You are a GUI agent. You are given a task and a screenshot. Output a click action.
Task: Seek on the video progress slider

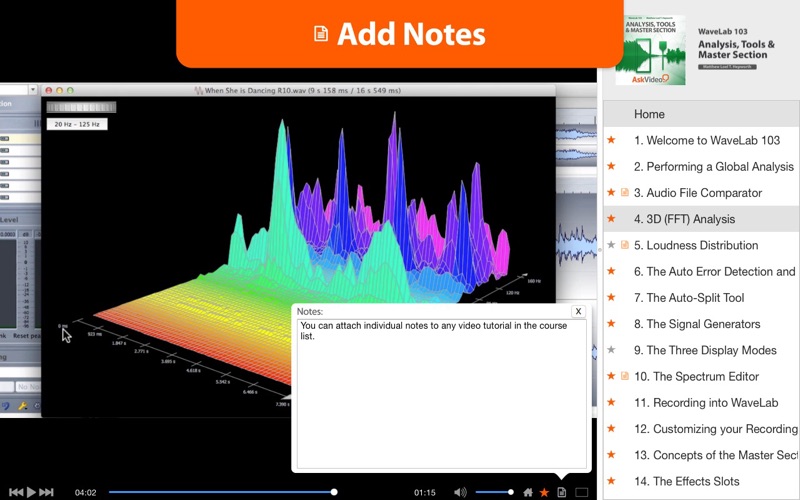[222, 492]
